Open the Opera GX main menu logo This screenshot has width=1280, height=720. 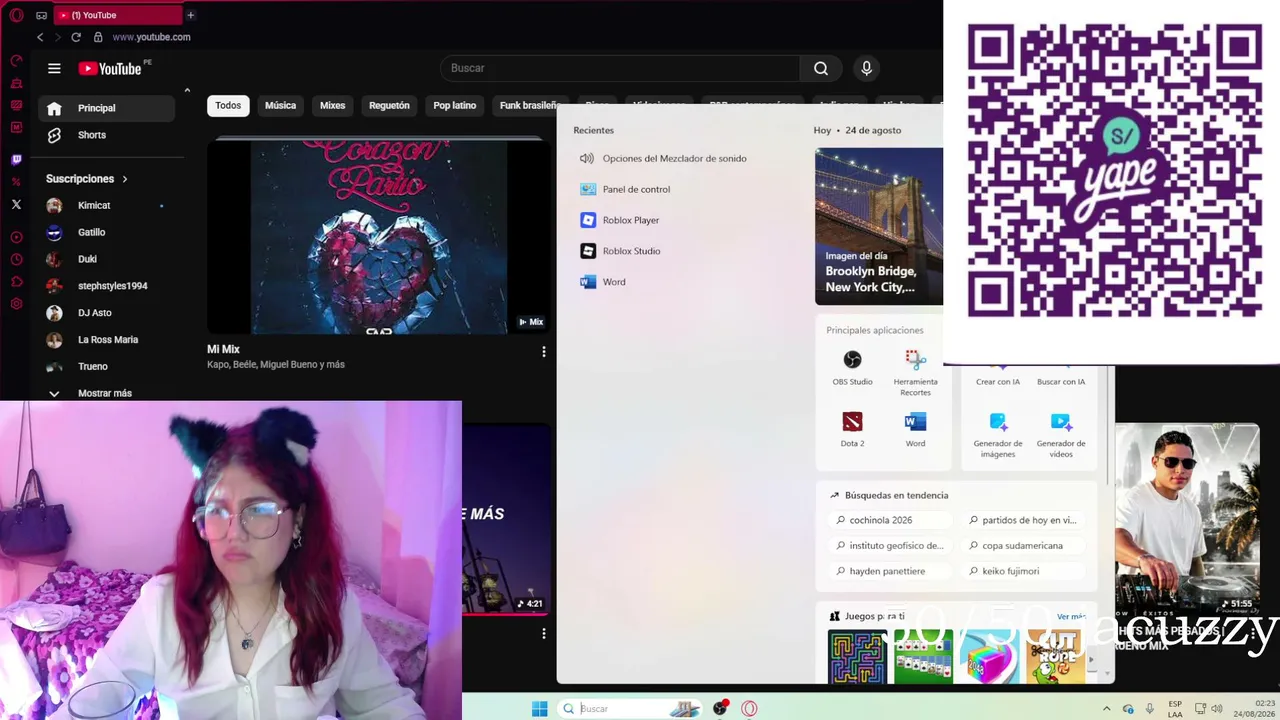click(16, 15)
